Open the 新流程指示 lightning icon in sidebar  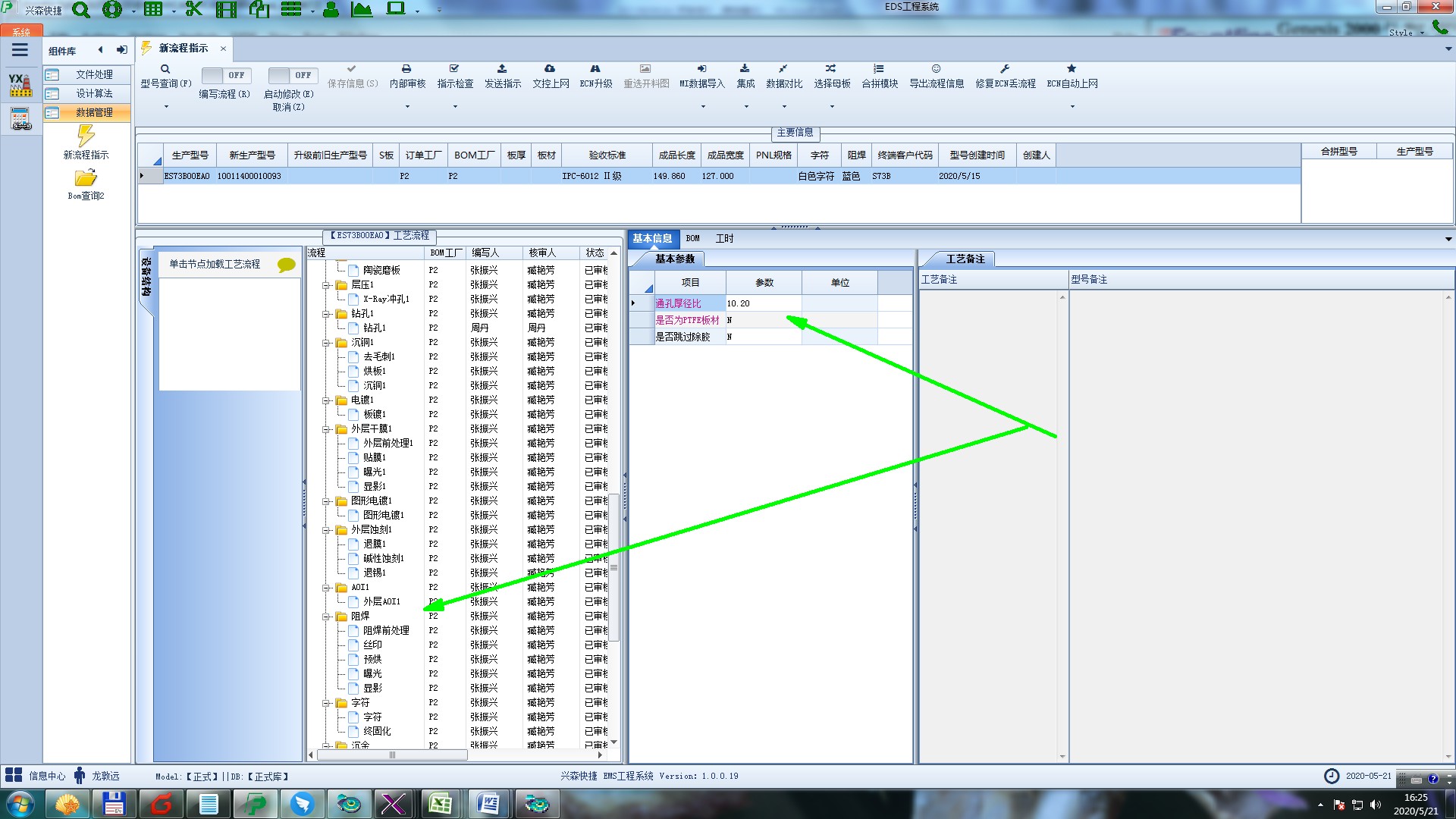coord(86,136)
